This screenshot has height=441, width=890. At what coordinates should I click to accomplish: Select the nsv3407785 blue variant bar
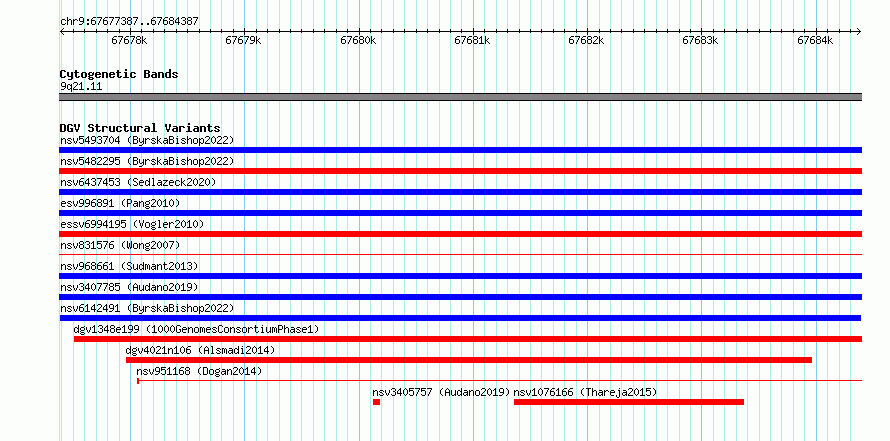tap(460, 297)
